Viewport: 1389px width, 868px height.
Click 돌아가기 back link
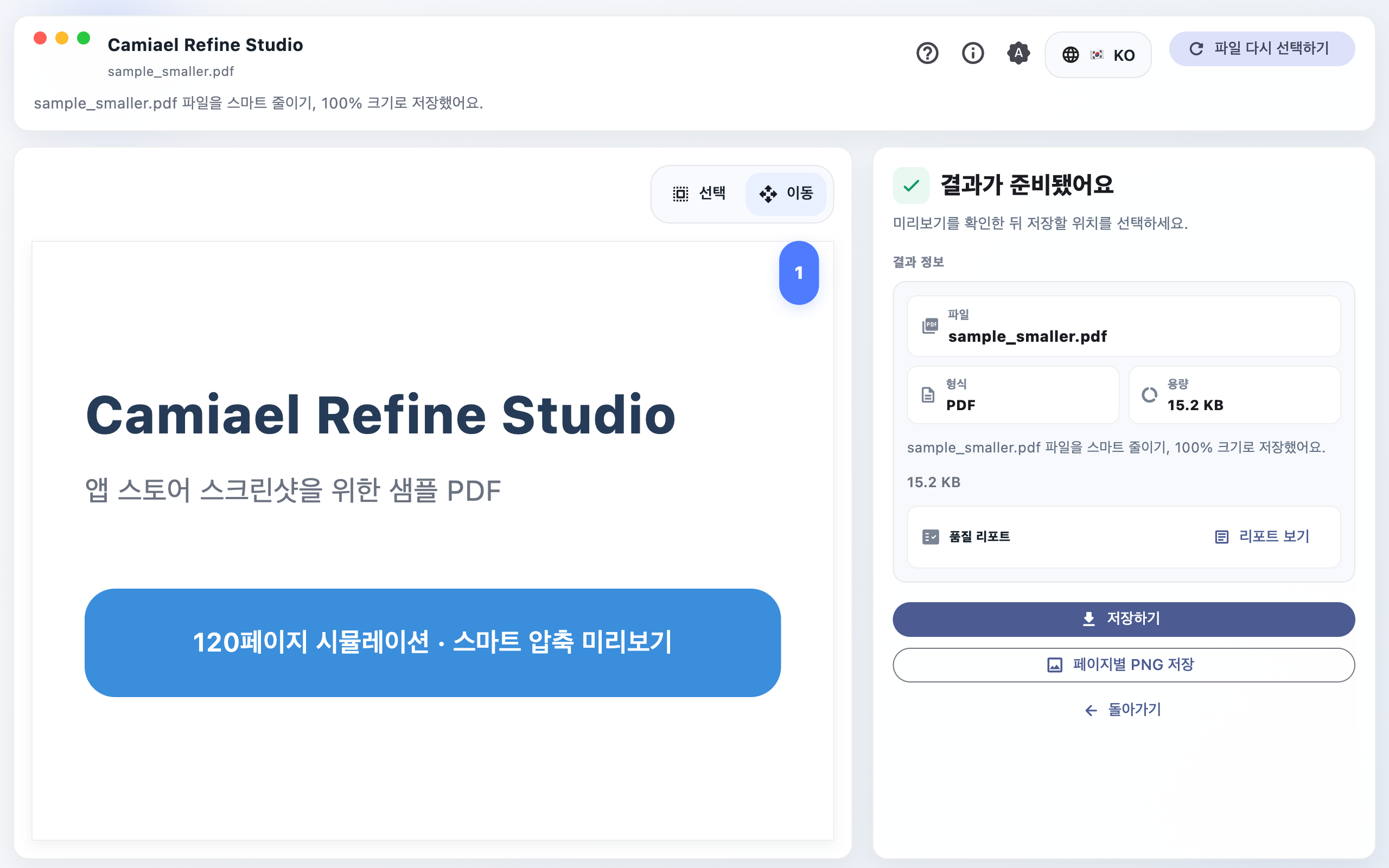(x=1123, y=710)
